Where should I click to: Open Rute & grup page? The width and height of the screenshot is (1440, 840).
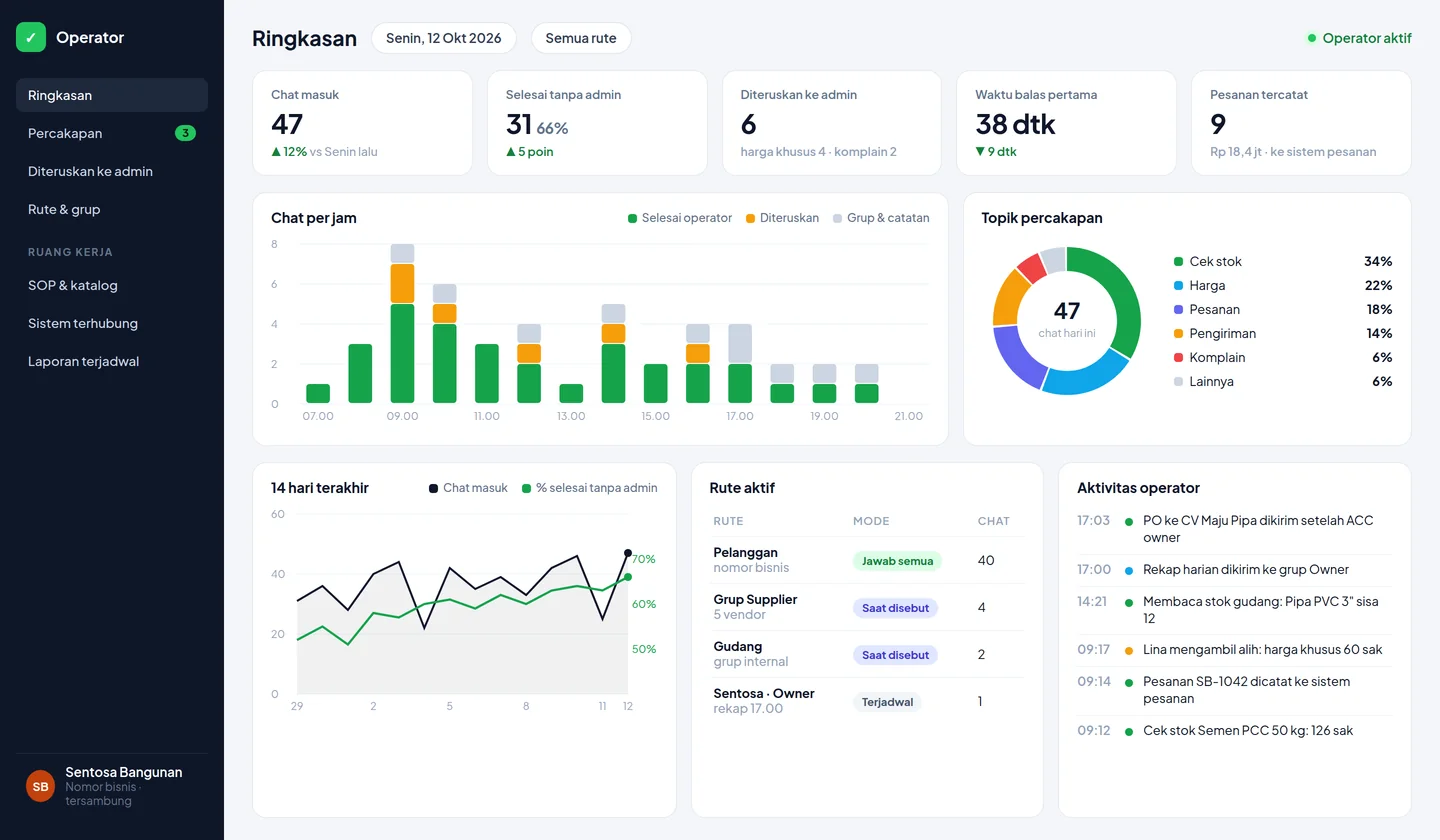112,209
